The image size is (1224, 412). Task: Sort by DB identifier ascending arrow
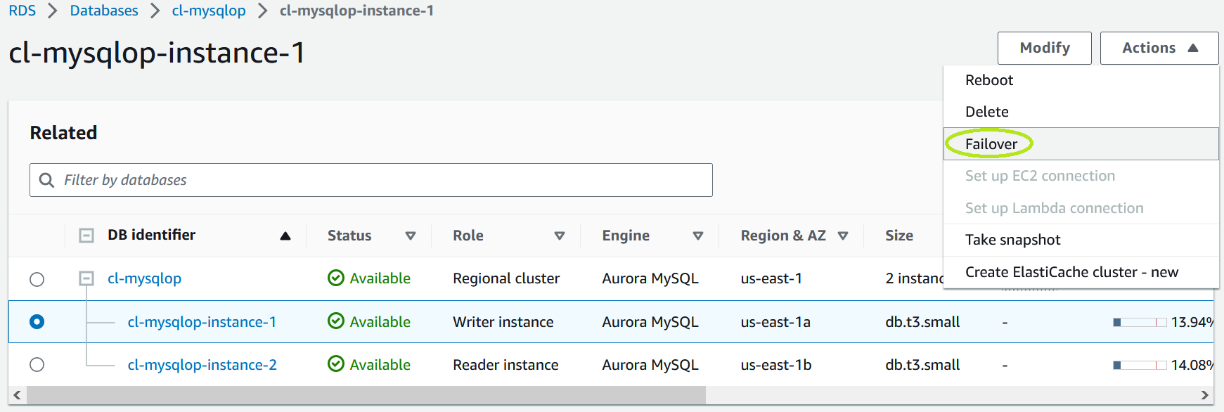(285, 236)
